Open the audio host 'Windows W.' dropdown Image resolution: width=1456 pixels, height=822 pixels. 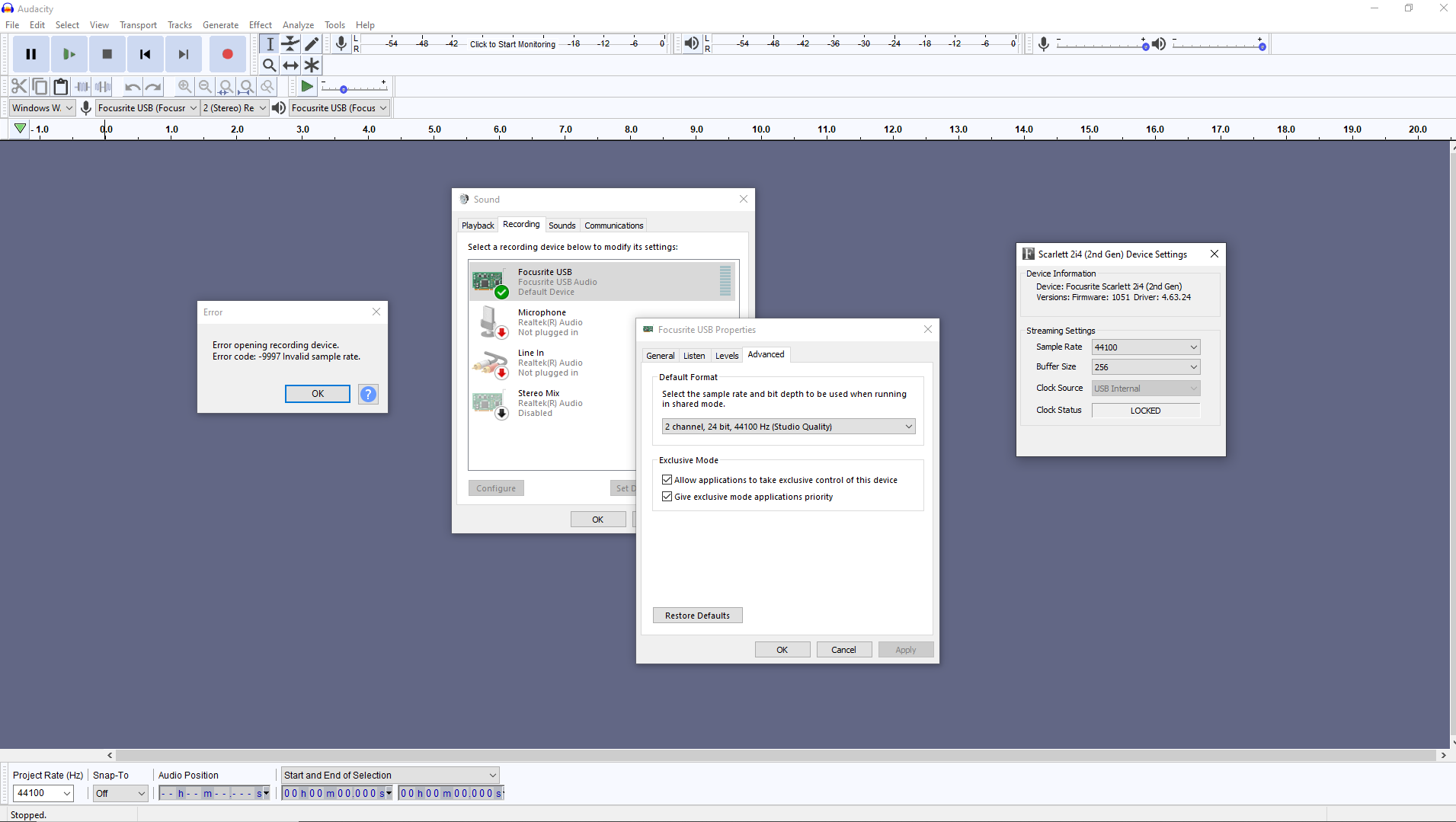point(43,108)
